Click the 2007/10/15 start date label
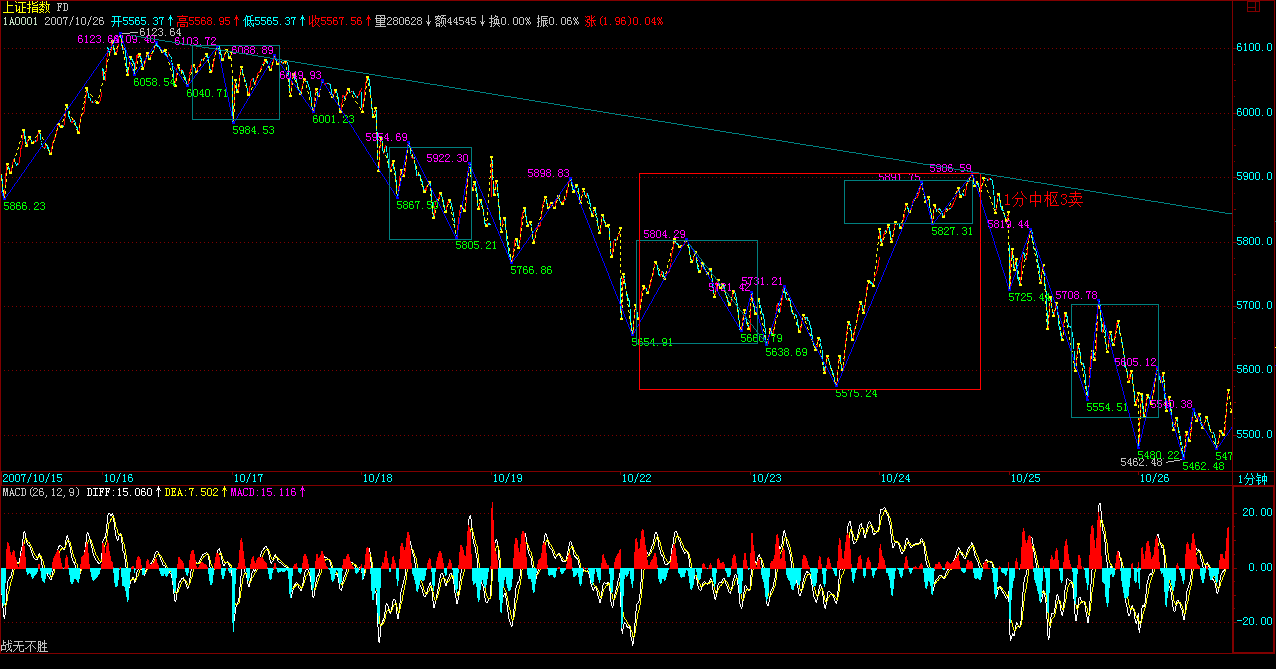The image size is (1276, 669). click(32, 479)
